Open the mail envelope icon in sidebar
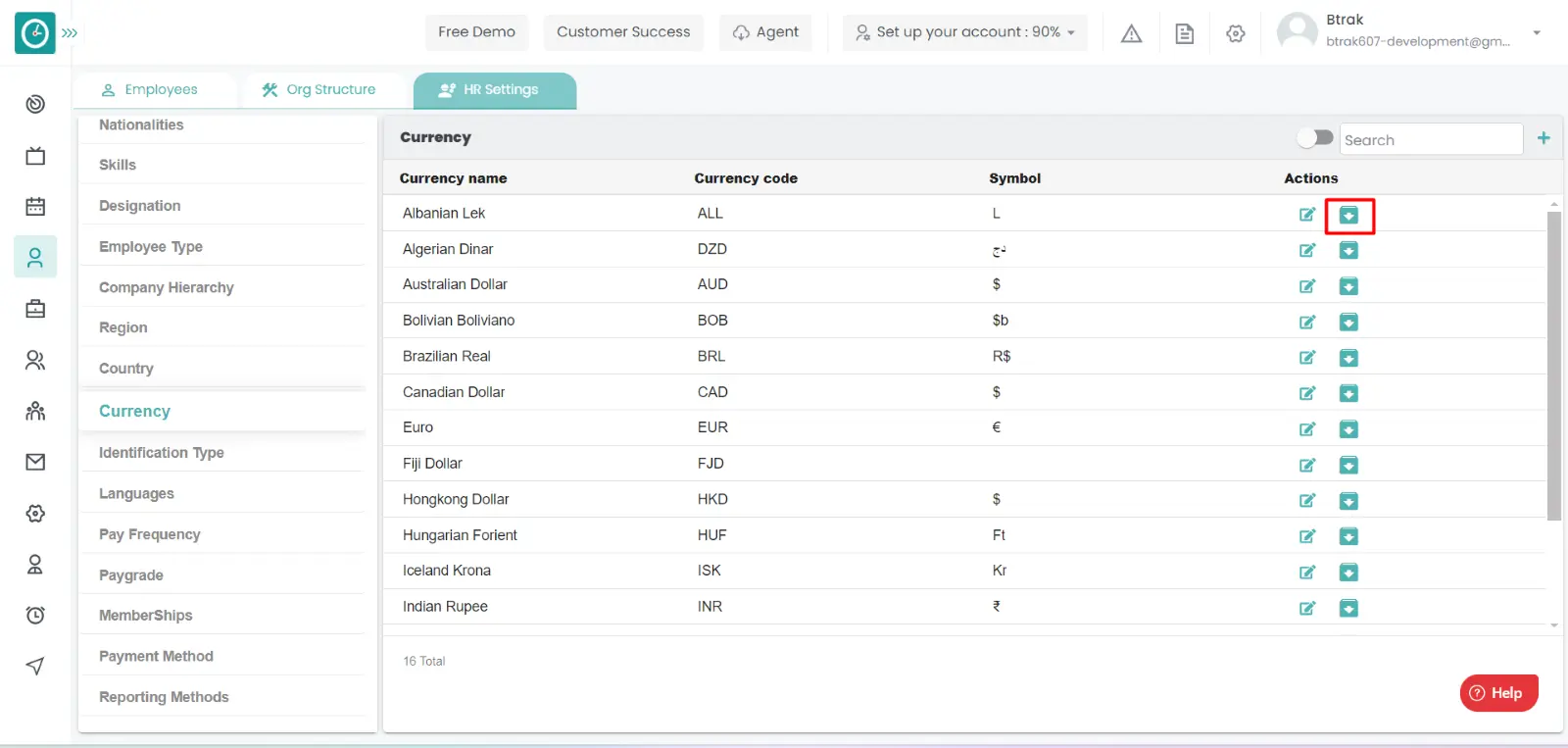The height and width of the screenshot is (748, 1568). click(x=35, y=462)
